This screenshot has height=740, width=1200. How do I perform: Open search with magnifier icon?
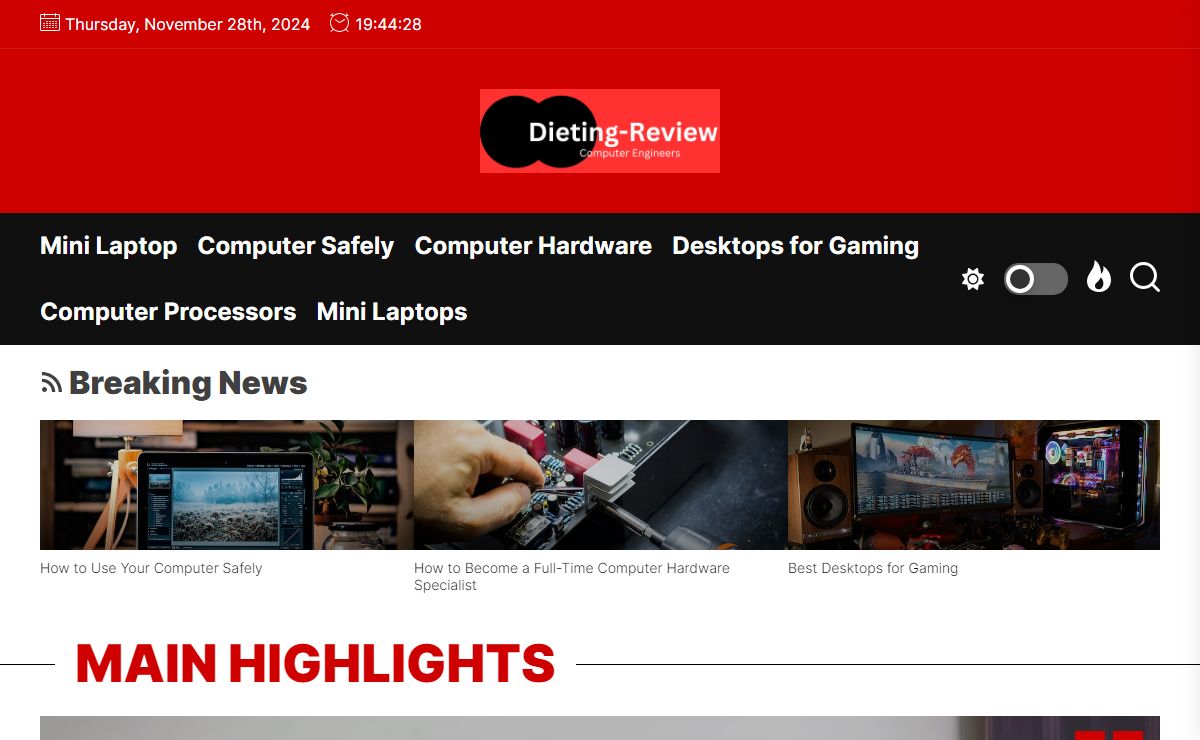point(1145,277)
